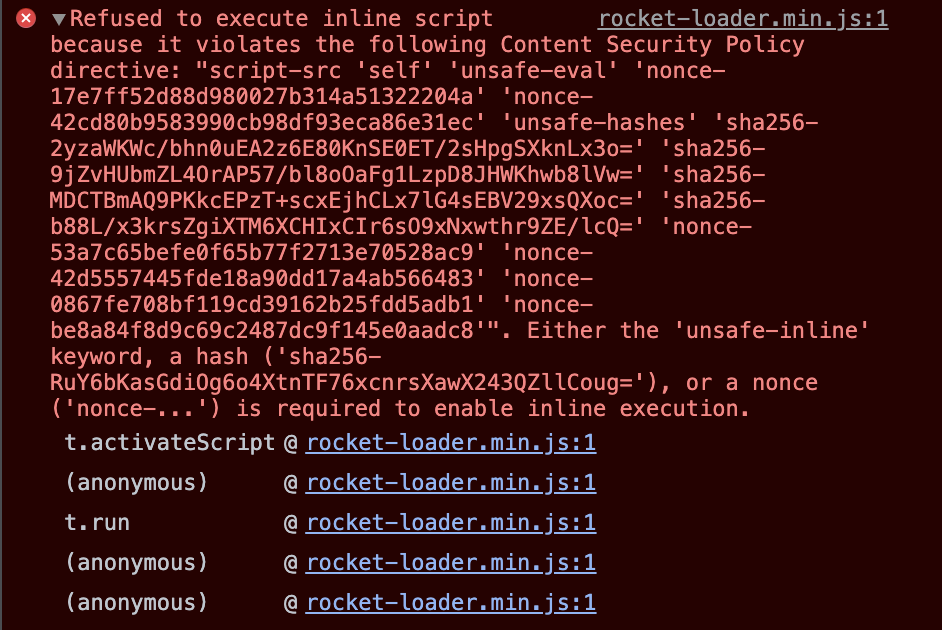The height and width of the screenshot is (630, 942).
Task: Open source for second (anonymous) stack frame
Action: (x=452, y=562)
